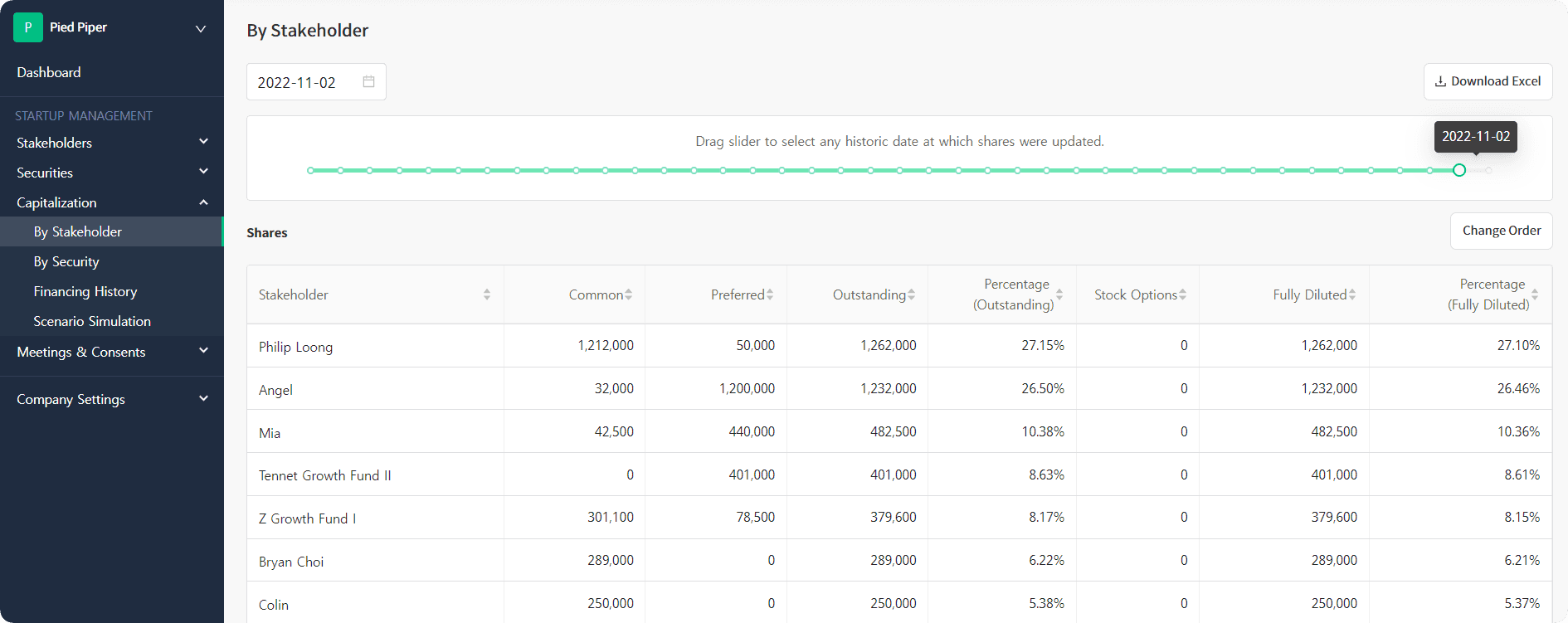
Task: Click the Change Order button
Action: pyautogui.click(x=1501, y=231)
